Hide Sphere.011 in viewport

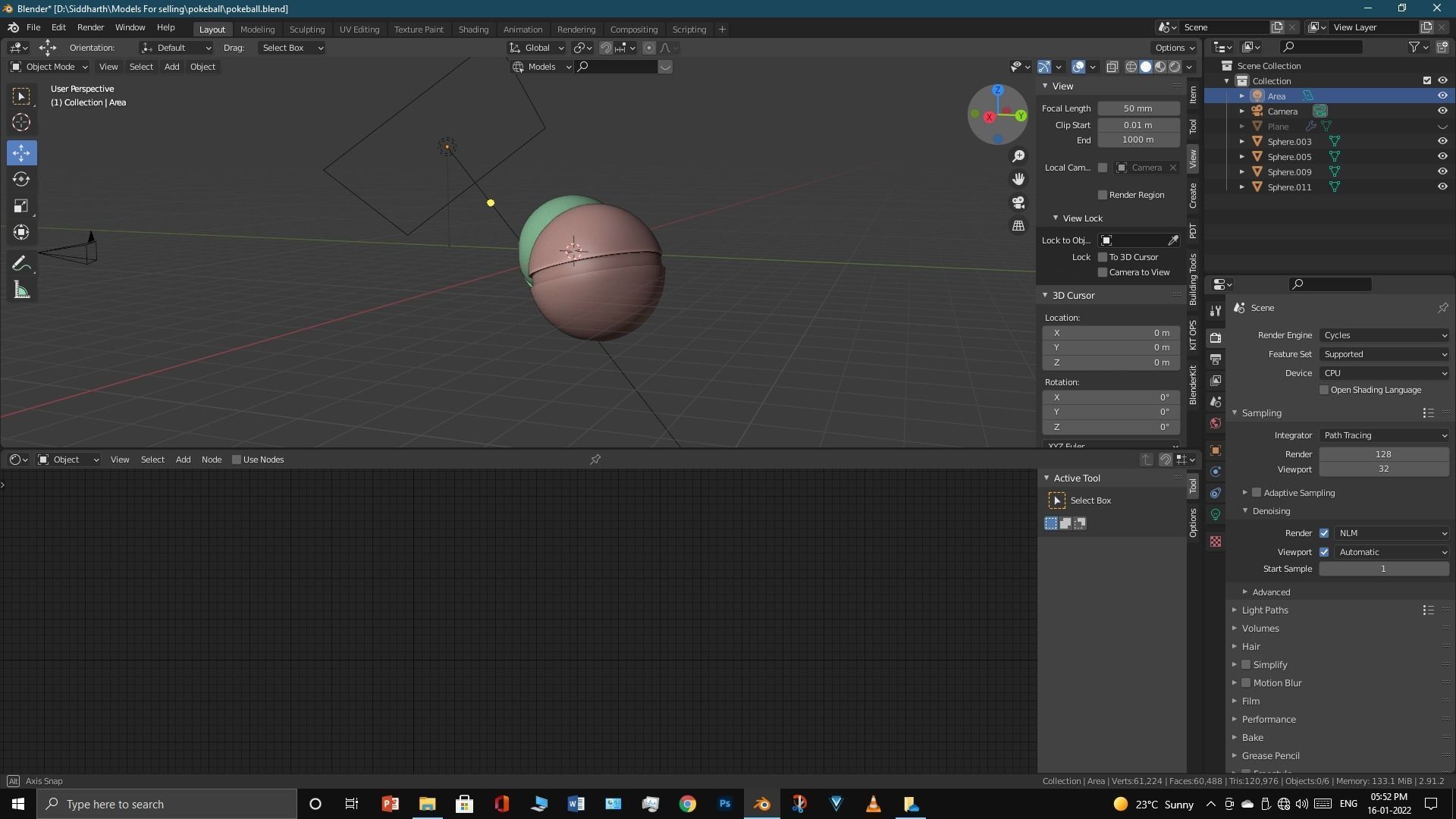[1442, 187]
